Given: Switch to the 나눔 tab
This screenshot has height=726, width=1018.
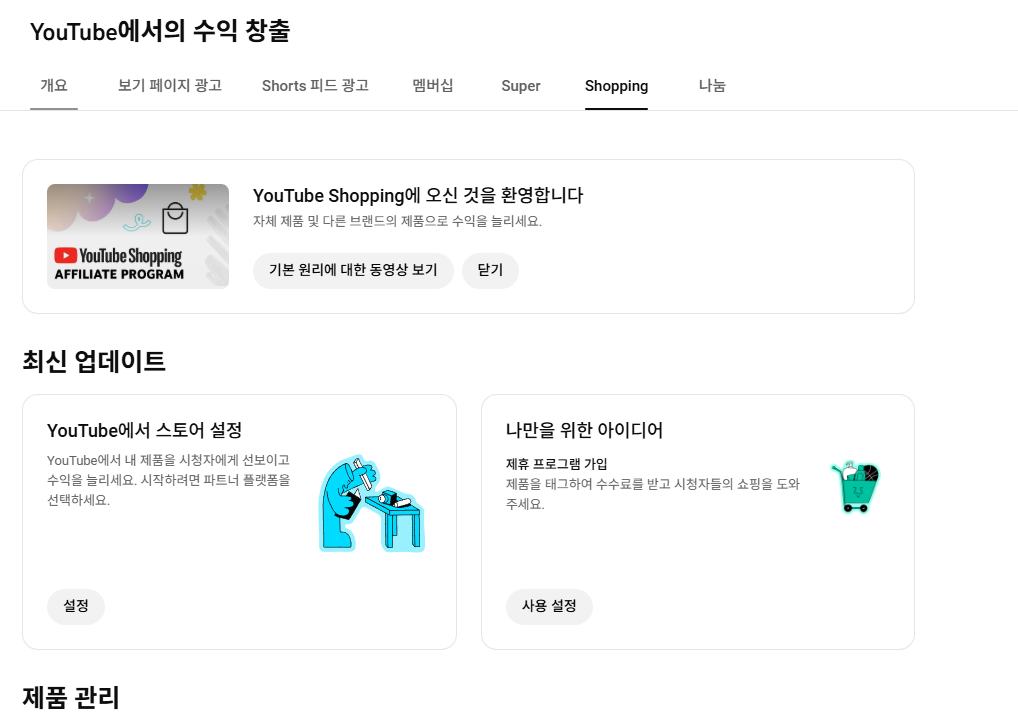Looking at the screenshot, I should coord(712,86).
